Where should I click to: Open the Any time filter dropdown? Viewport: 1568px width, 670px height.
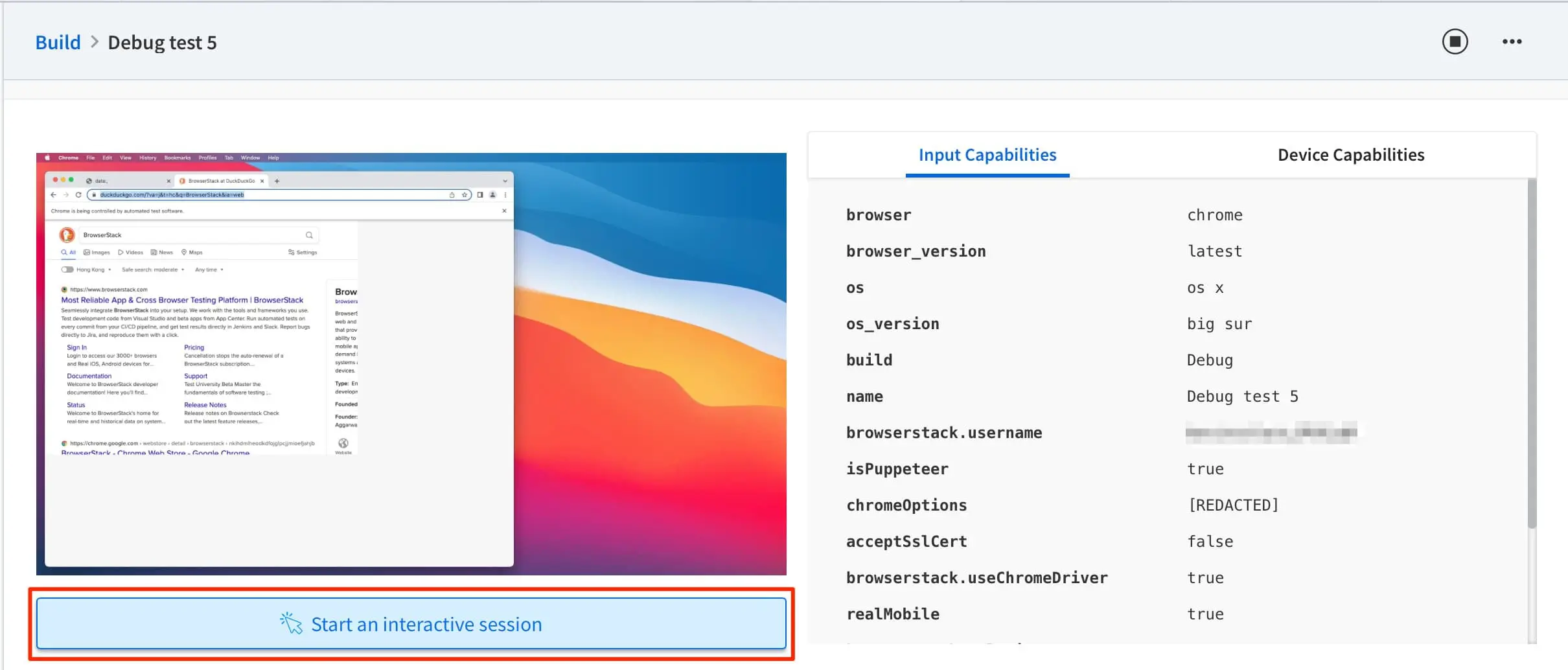point(209,270)
